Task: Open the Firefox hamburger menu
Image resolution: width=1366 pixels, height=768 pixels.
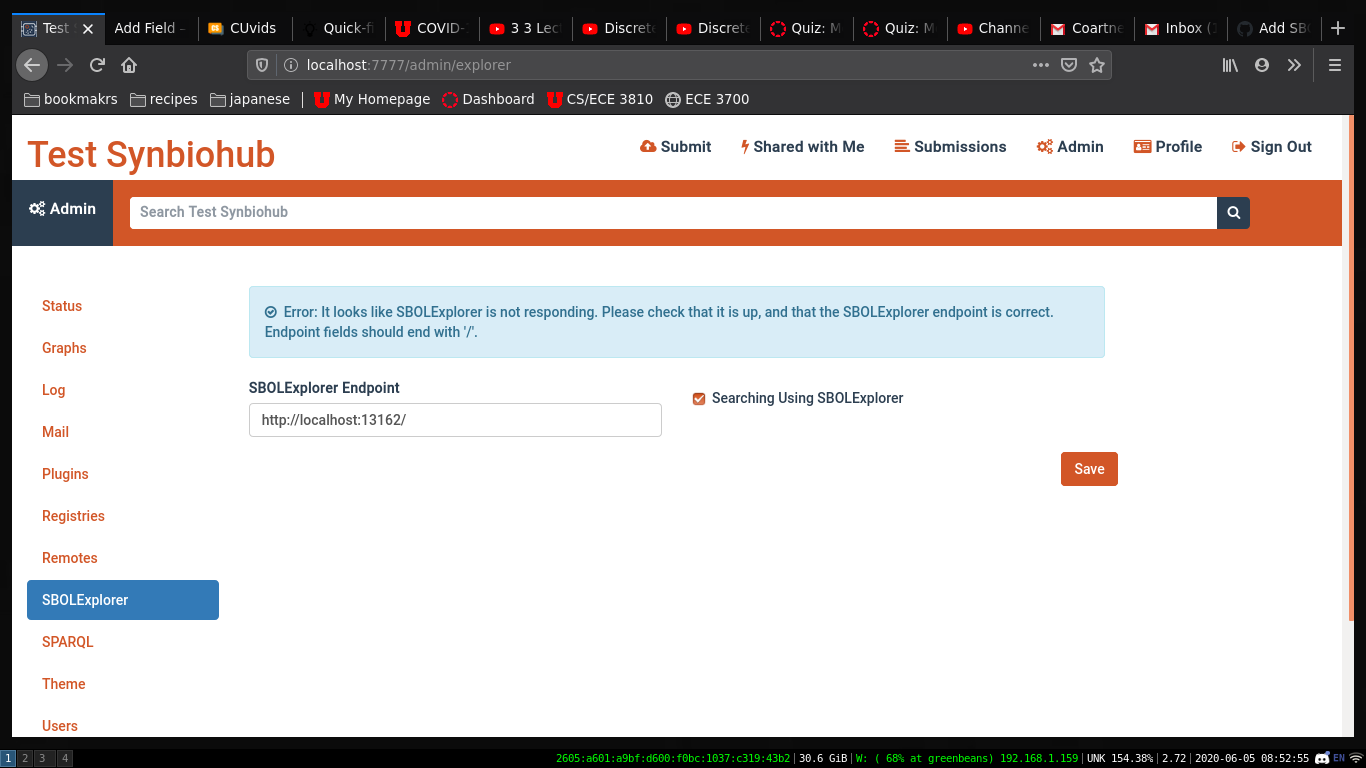Action: pyautogui.click(x=1335, y=64)
